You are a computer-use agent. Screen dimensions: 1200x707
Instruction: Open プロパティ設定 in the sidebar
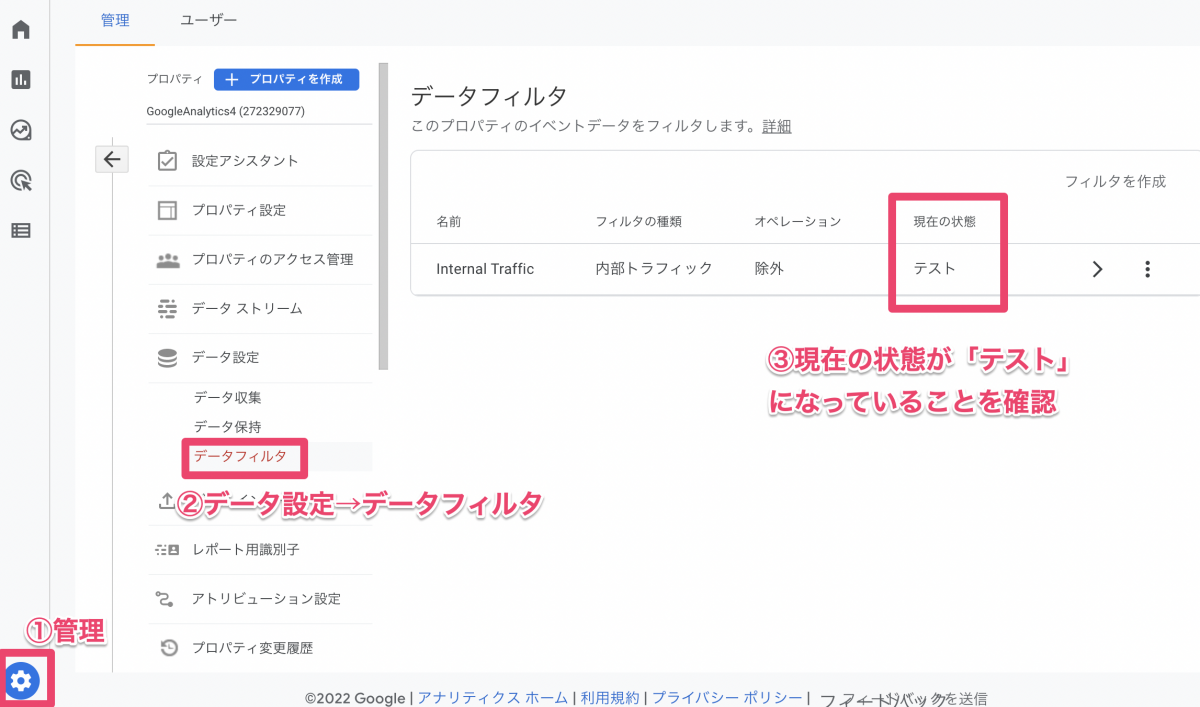pos(238,210)
